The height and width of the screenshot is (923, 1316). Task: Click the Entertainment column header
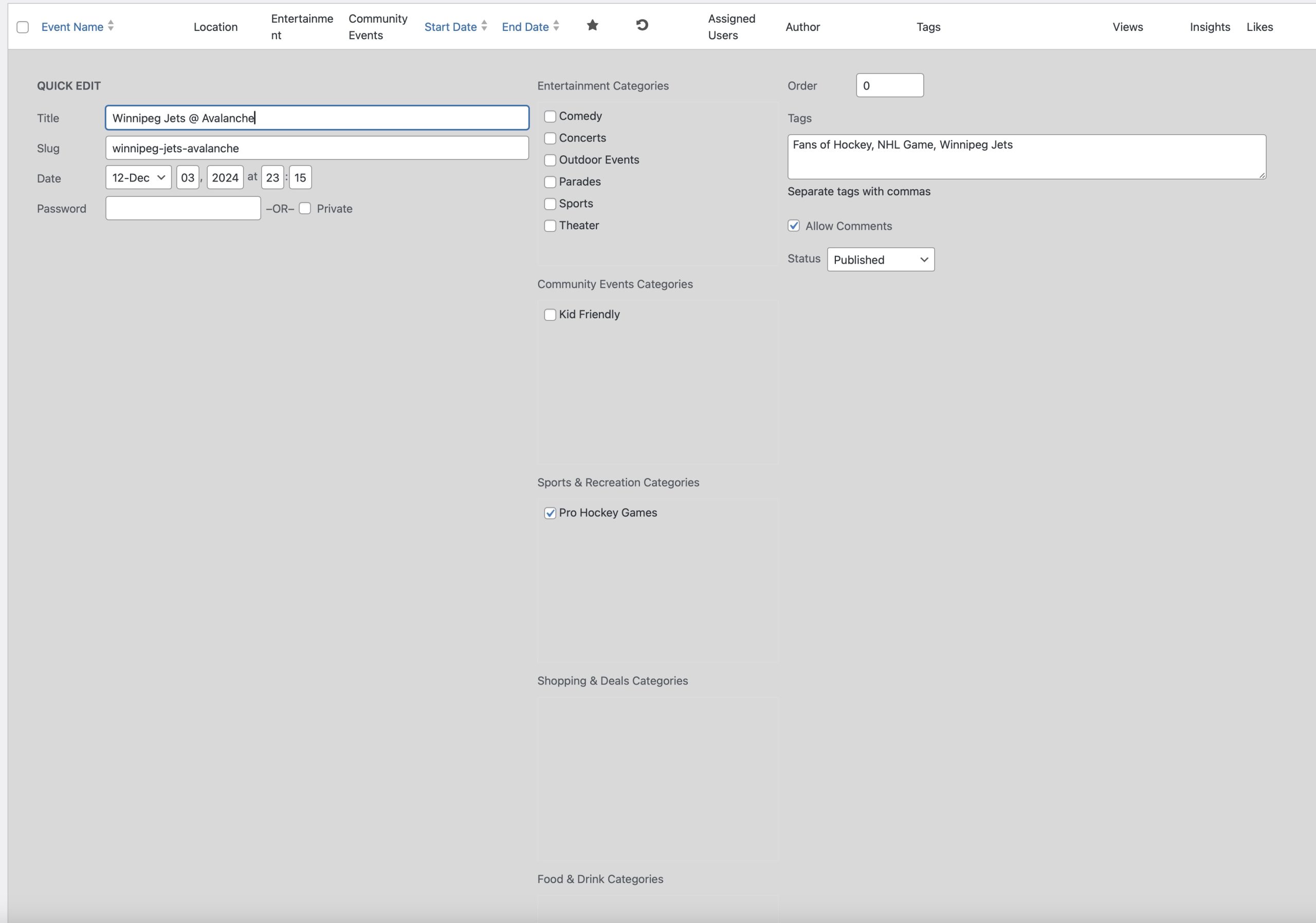pyautogui.click(x=302, y=27)
